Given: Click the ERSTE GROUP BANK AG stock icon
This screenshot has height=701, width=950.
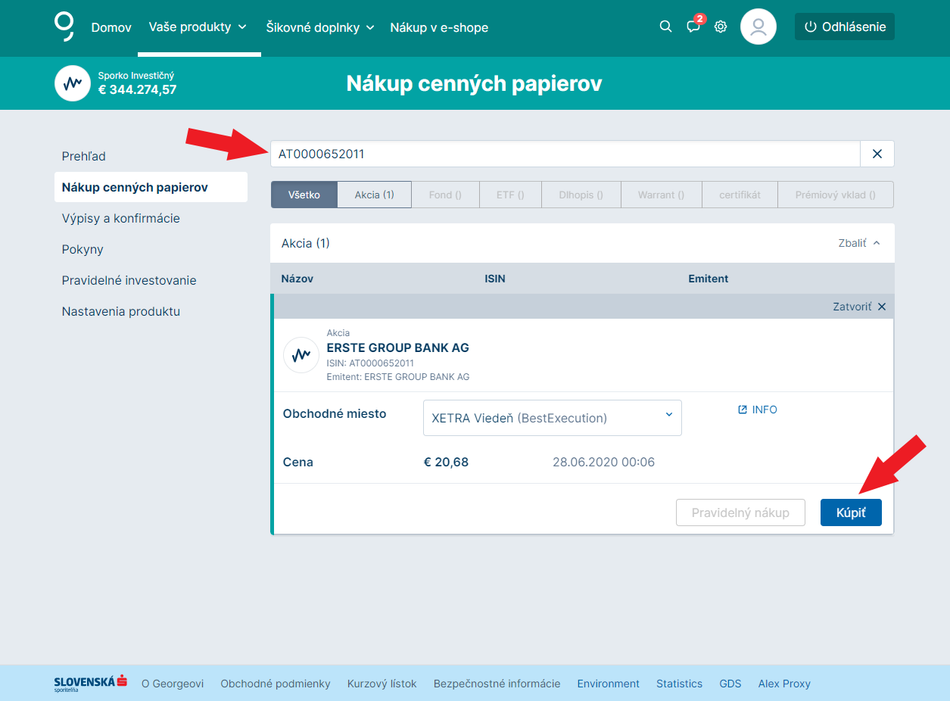Looking at the screenshot, I should (301, 354).
